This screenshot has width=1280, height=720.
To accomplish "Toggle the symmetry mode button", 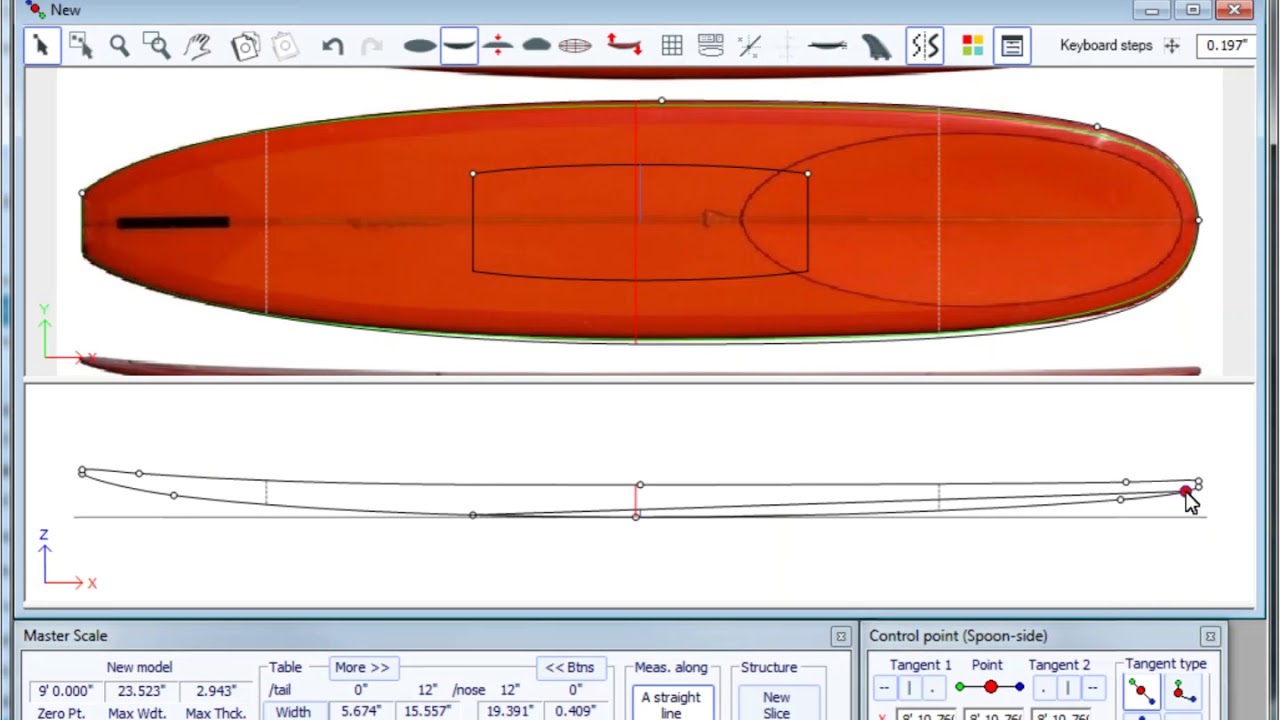I will coord(925,46).
